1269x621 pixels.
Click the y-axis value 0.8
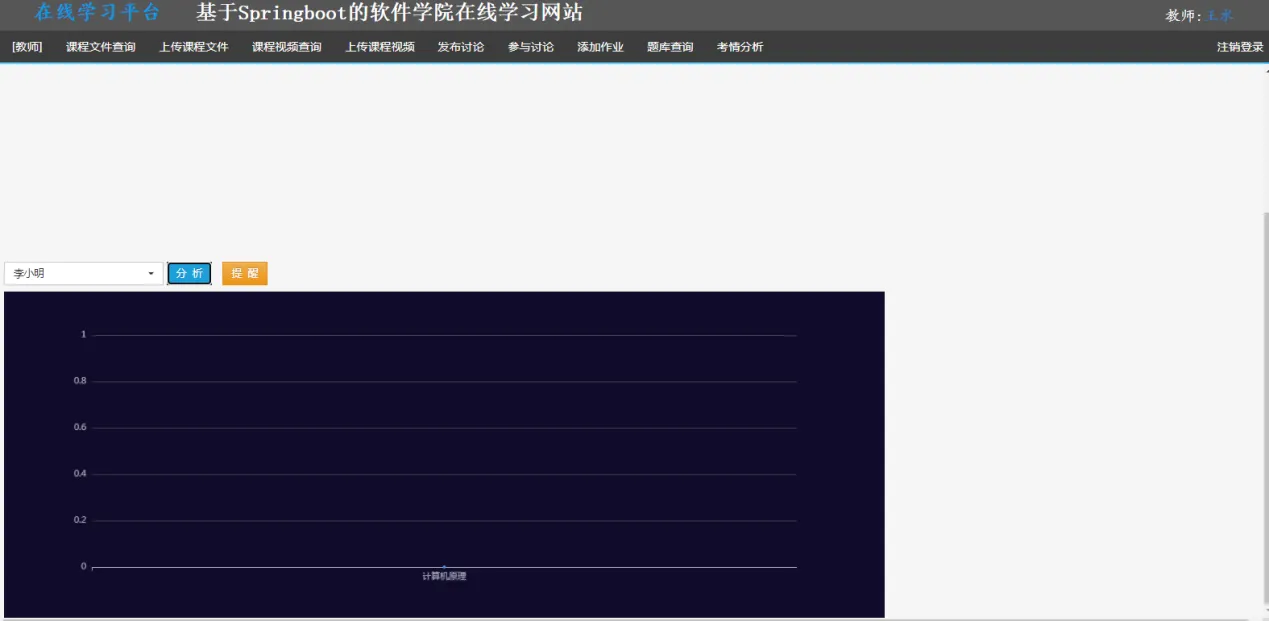click(80, 381)
